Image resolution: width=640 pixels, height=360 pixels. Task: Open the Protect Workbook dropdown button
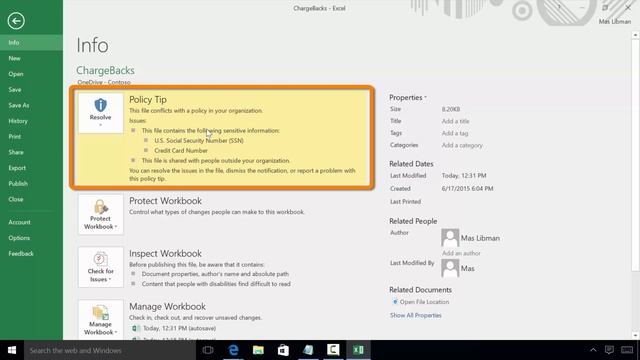tap(100, 214)
